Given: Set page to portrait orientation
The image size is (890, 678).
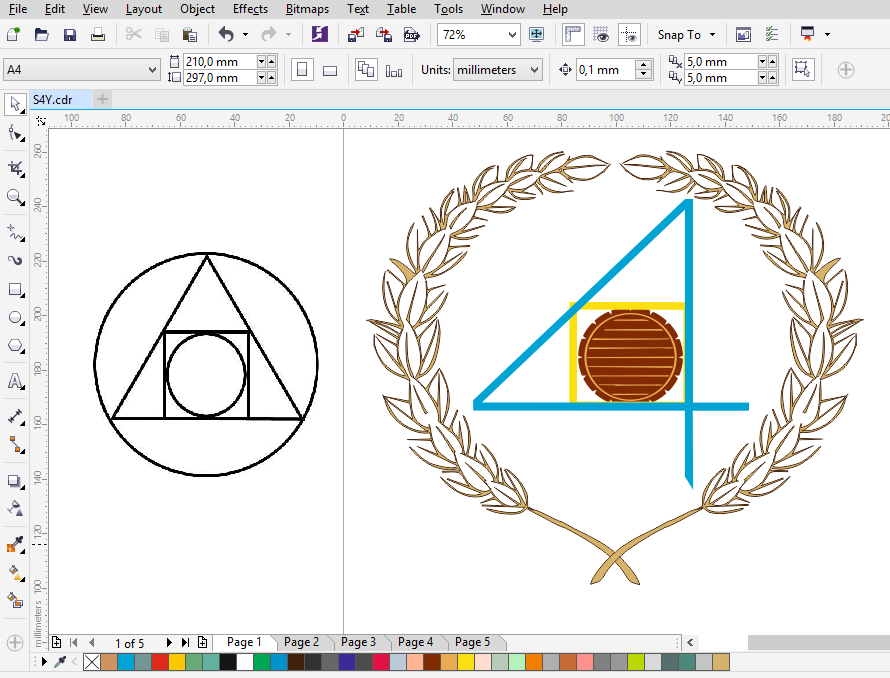Looking at the screenshot, I should [x=303, y=70].
